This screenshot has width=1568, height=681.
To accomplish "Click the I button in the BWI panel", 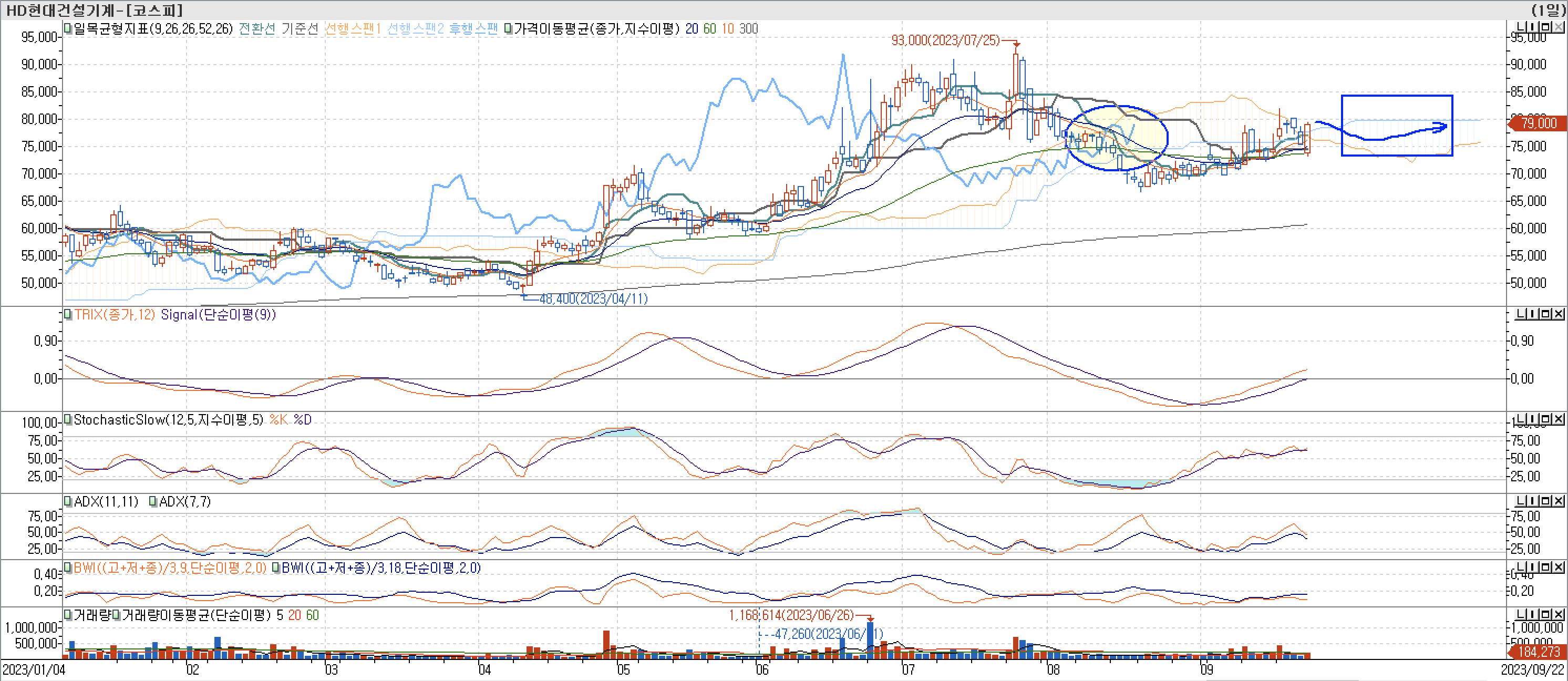I will point(1533,566).
